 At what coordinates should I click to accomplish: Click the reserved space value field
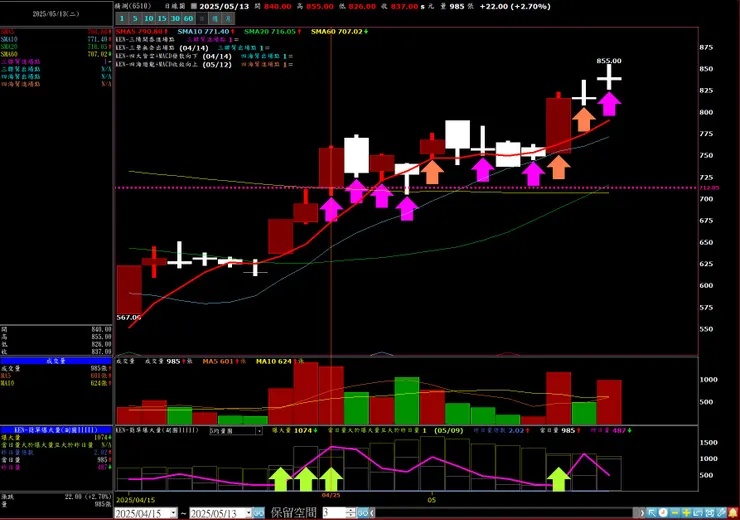tap(334, 513)
